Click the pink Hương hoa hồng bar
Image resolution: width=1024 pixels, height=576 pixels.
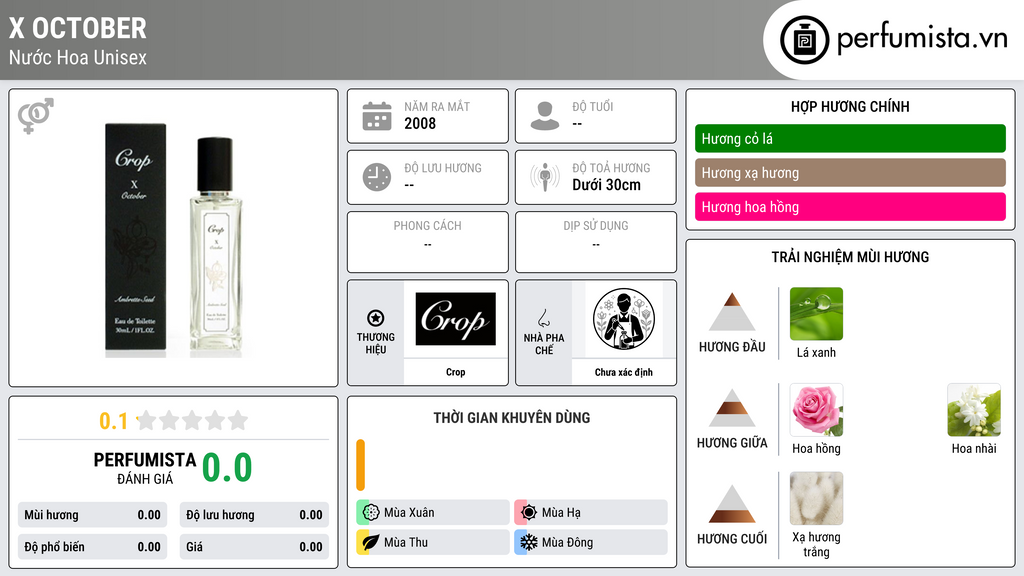click(x=850, y=206)
